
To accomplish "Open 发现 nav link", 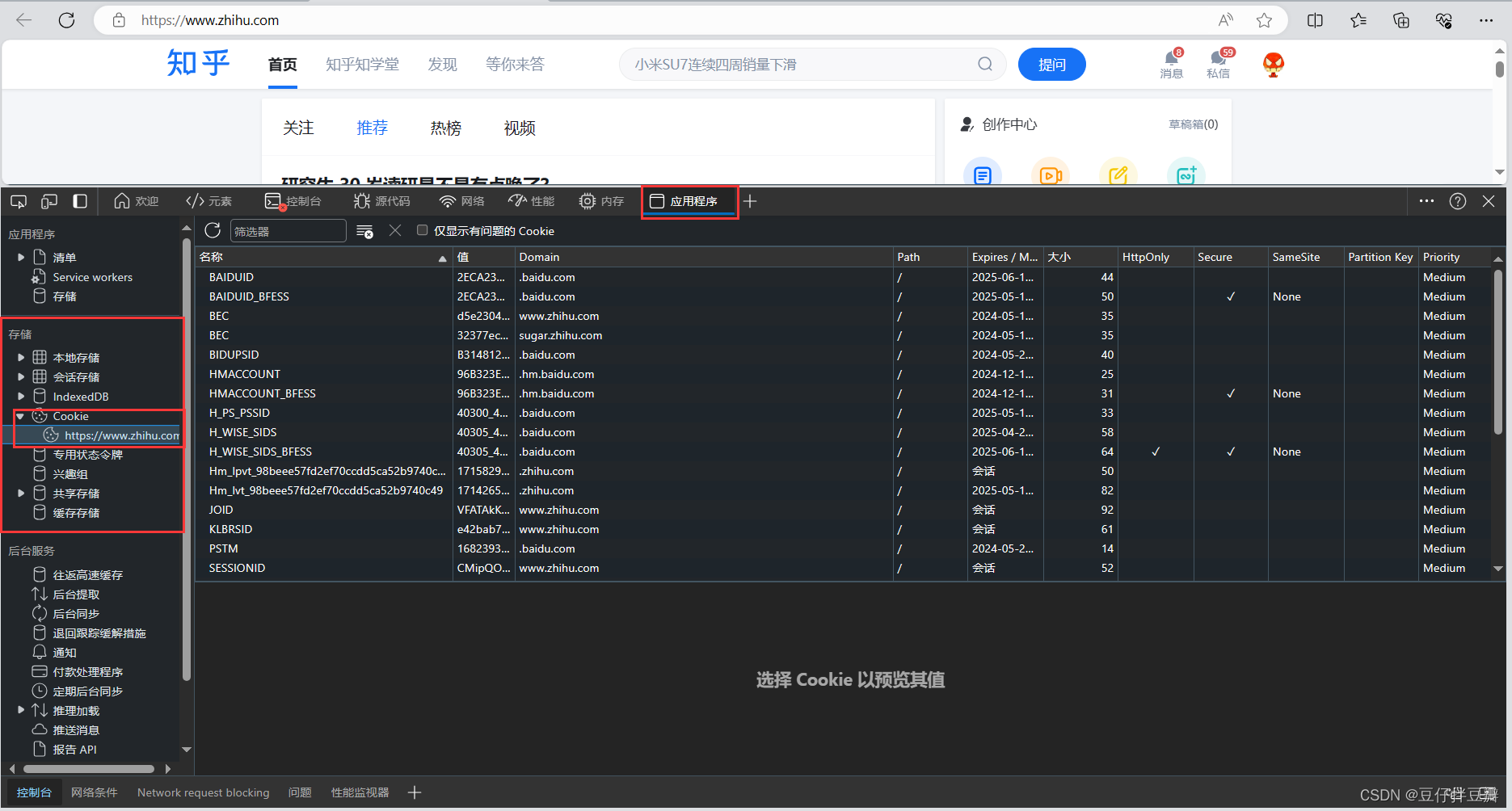I will coord(442,65).
